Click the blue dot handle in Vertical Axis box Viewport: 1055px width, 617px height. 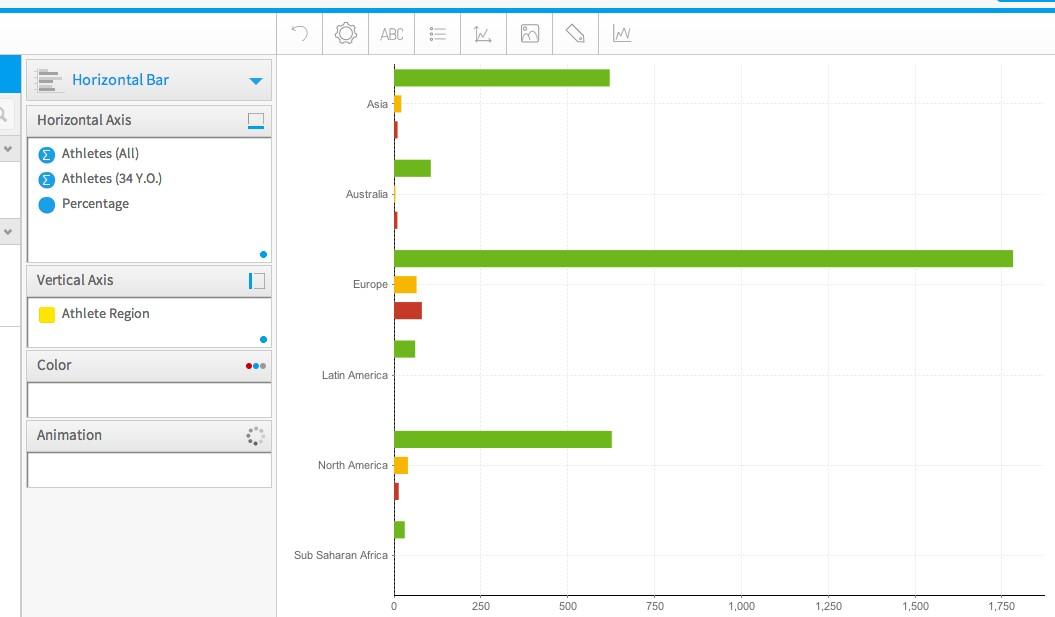[263, 339]
